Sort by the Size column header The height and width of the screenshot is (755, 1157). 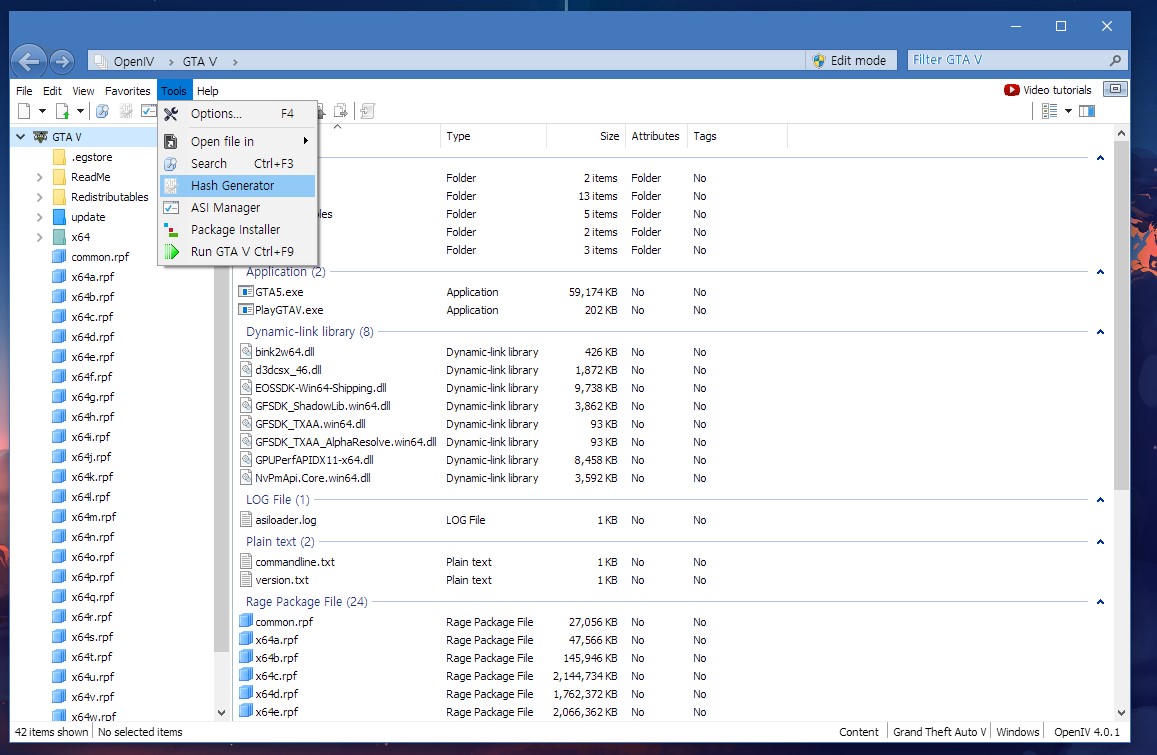click(x=586, y=136)
